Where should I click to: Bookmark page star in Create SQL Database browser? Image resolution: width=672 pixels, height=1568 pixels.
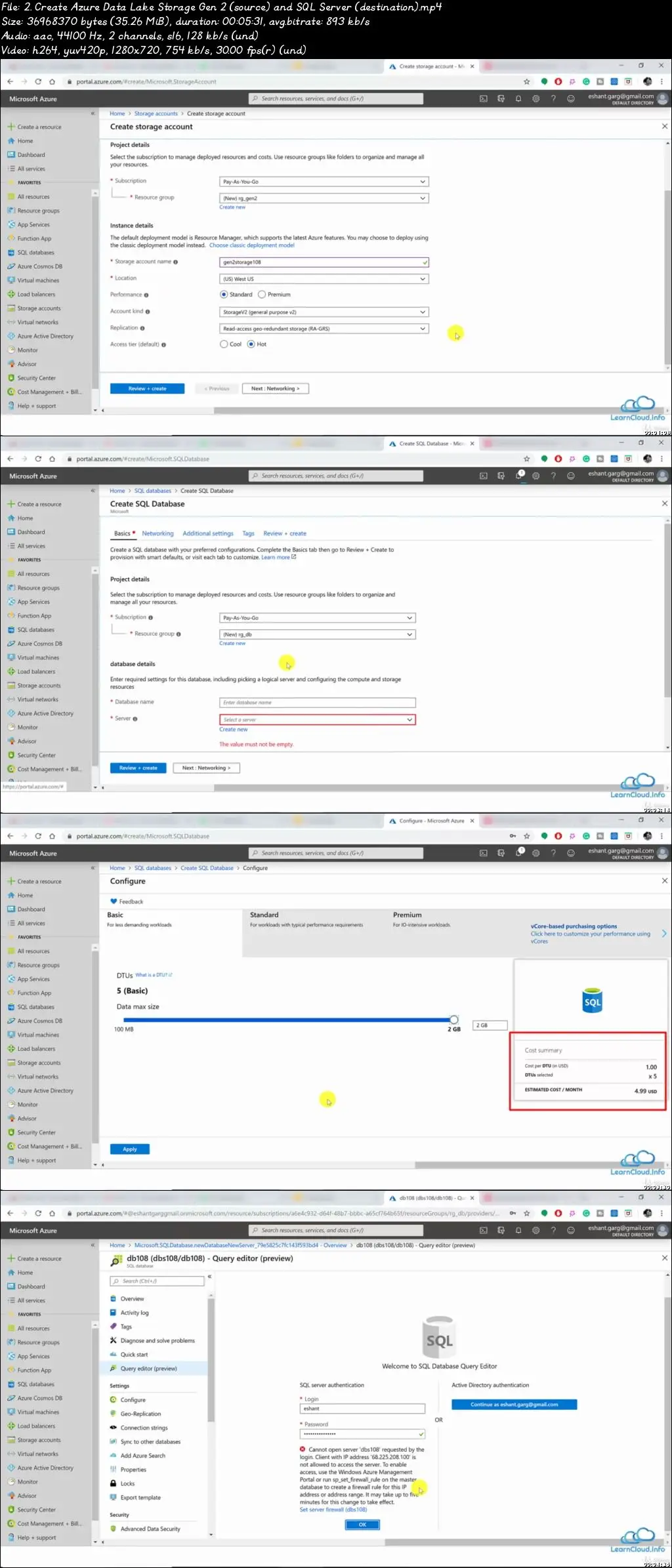pos(526,459)
